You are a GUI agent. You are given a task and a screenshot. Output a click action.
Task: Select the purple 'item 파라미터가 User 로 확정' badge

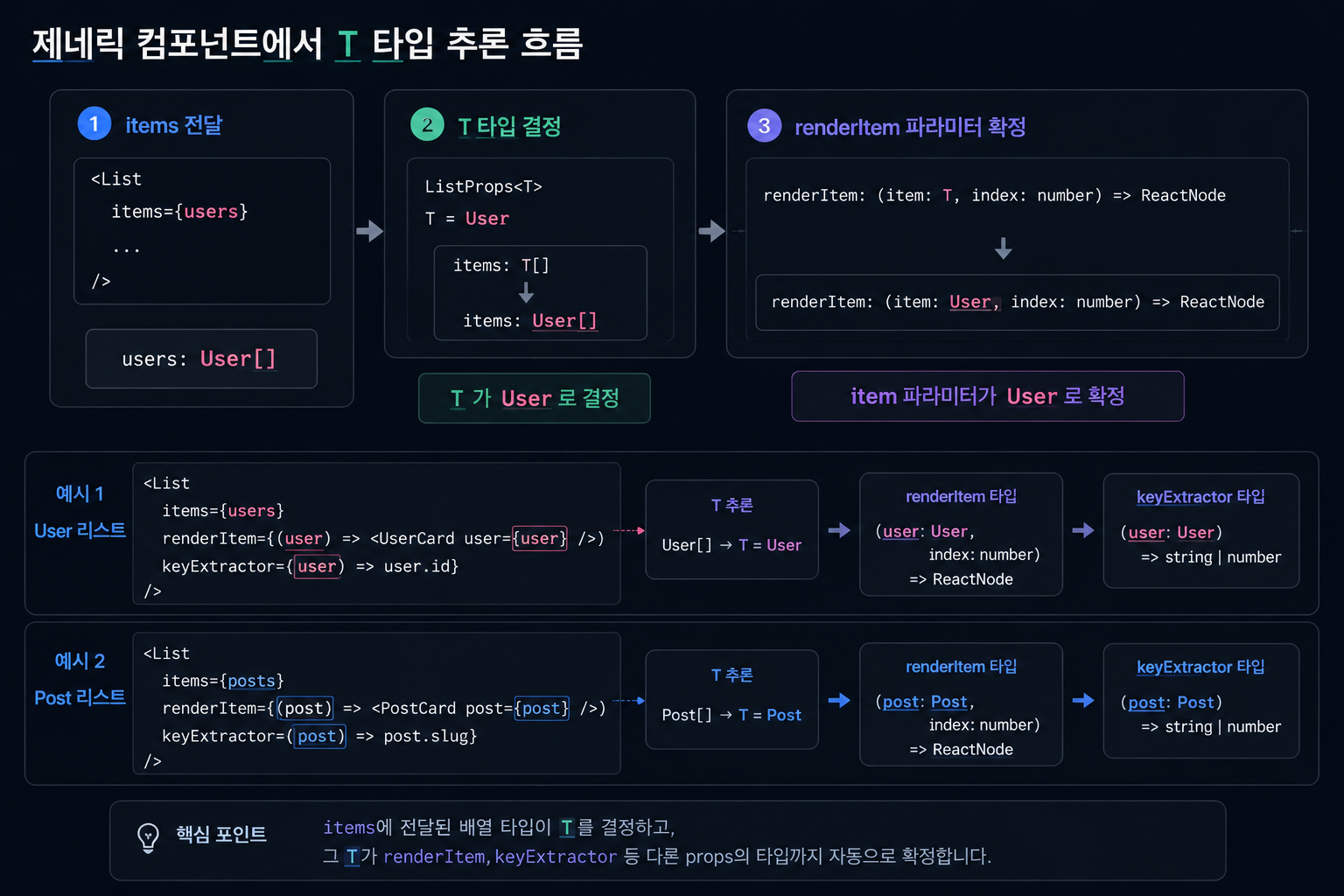(x=988, y=396)
